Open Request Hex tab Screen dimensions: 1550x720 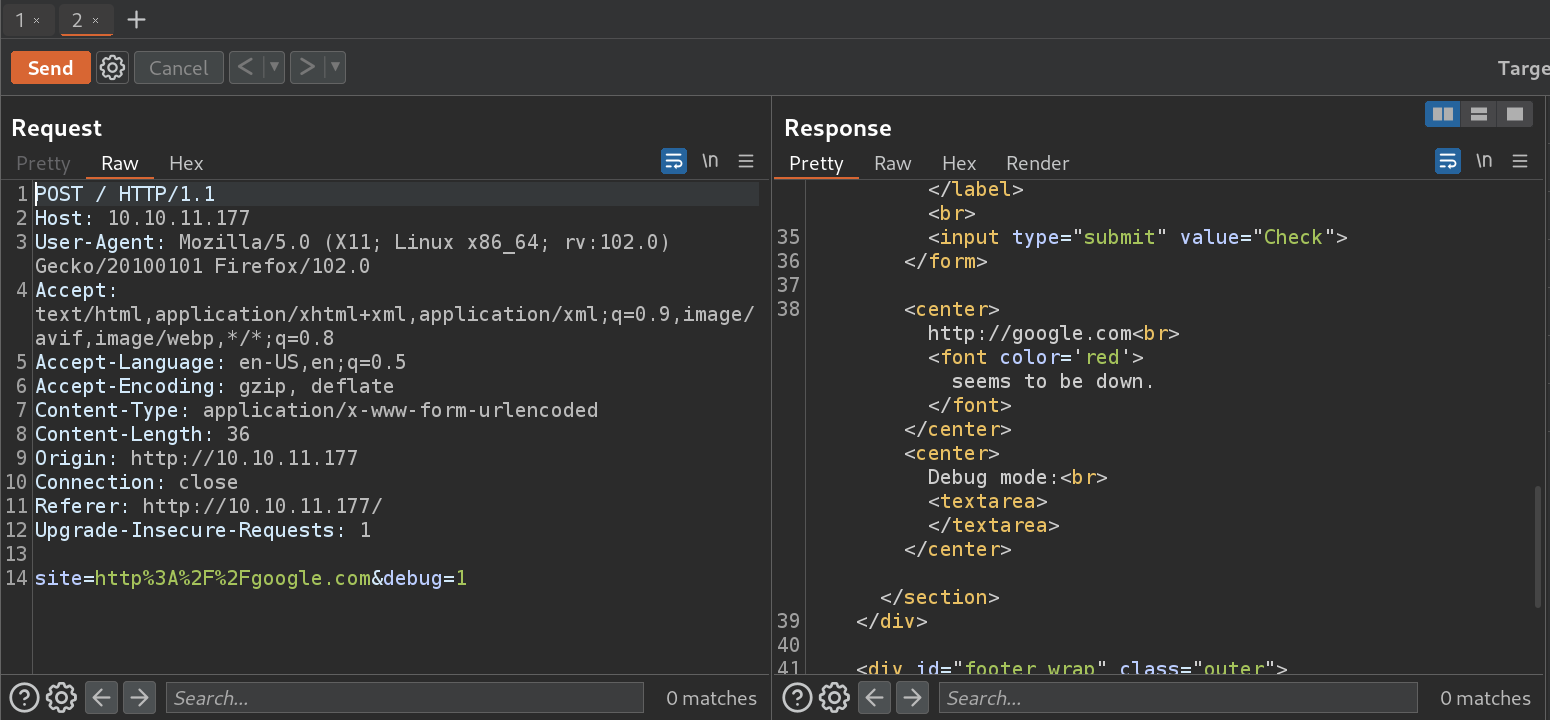pos(186,163)
